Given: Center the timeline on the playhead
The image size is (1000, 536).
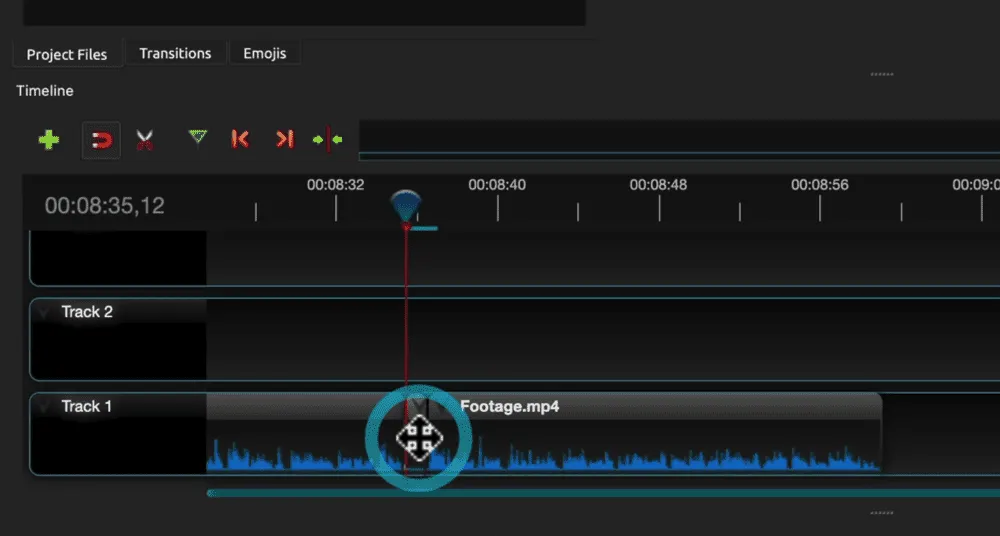Looking at the screenshot, I should [x=327, y=140].
